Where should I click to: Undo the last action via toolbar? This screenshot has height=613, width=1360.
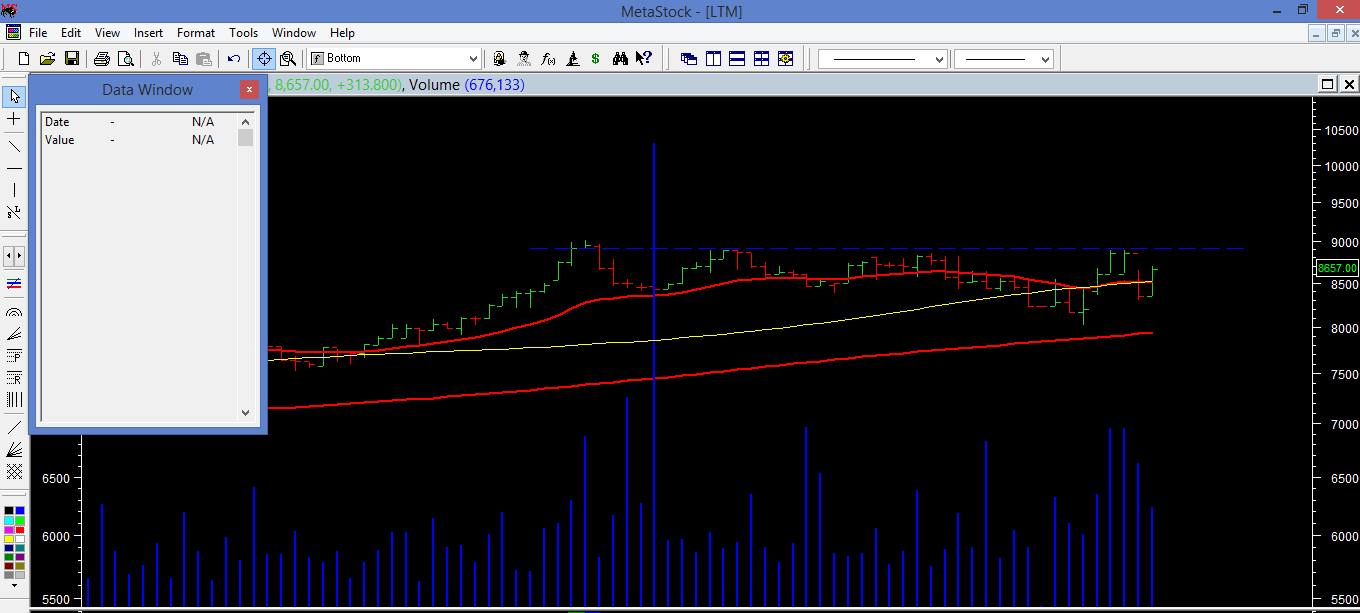234,59
